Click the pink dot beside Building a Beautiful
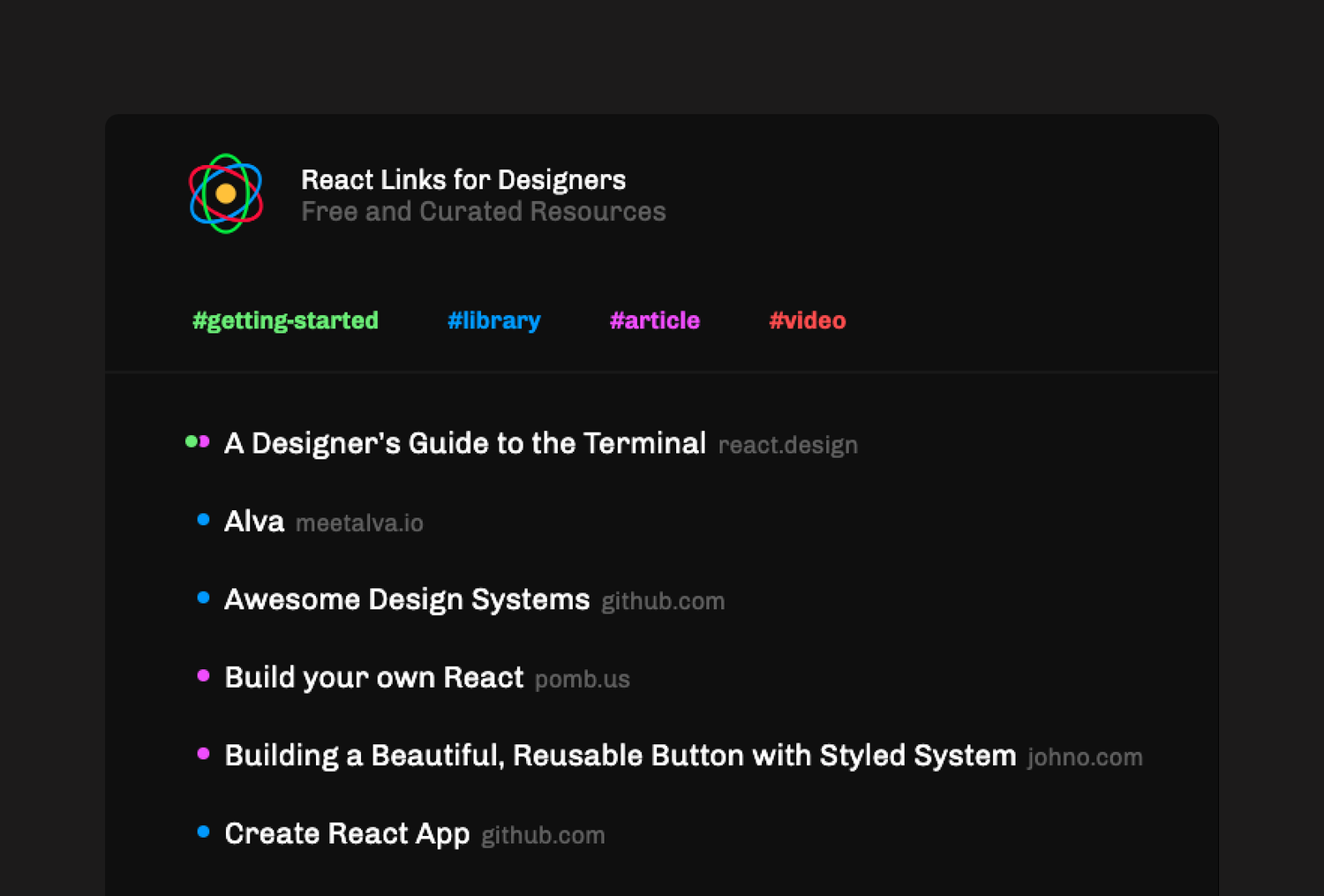The width and height of the screenshot is (1324, 896). click(x=203, y=754)
